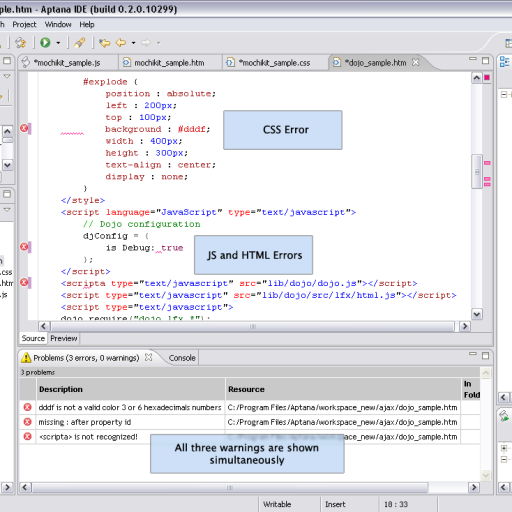Screen dimensions: 512x512
Task: Open the Forward navigation history dropdown
Action: (x=159, y=43)
